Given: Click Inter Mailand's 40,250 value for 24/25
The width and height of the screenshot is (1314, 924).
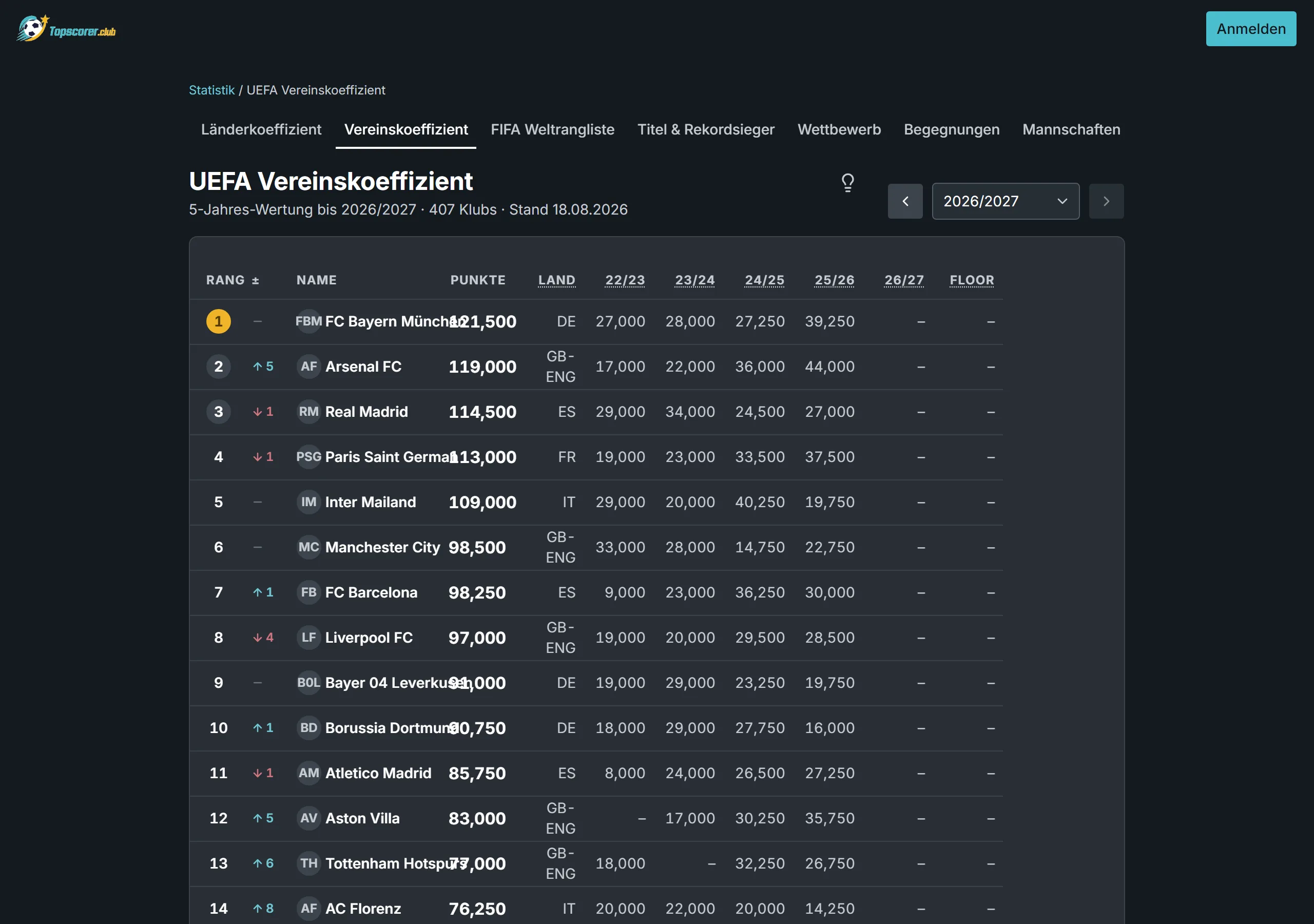Looking at the screenshot, I should (760, 502).
